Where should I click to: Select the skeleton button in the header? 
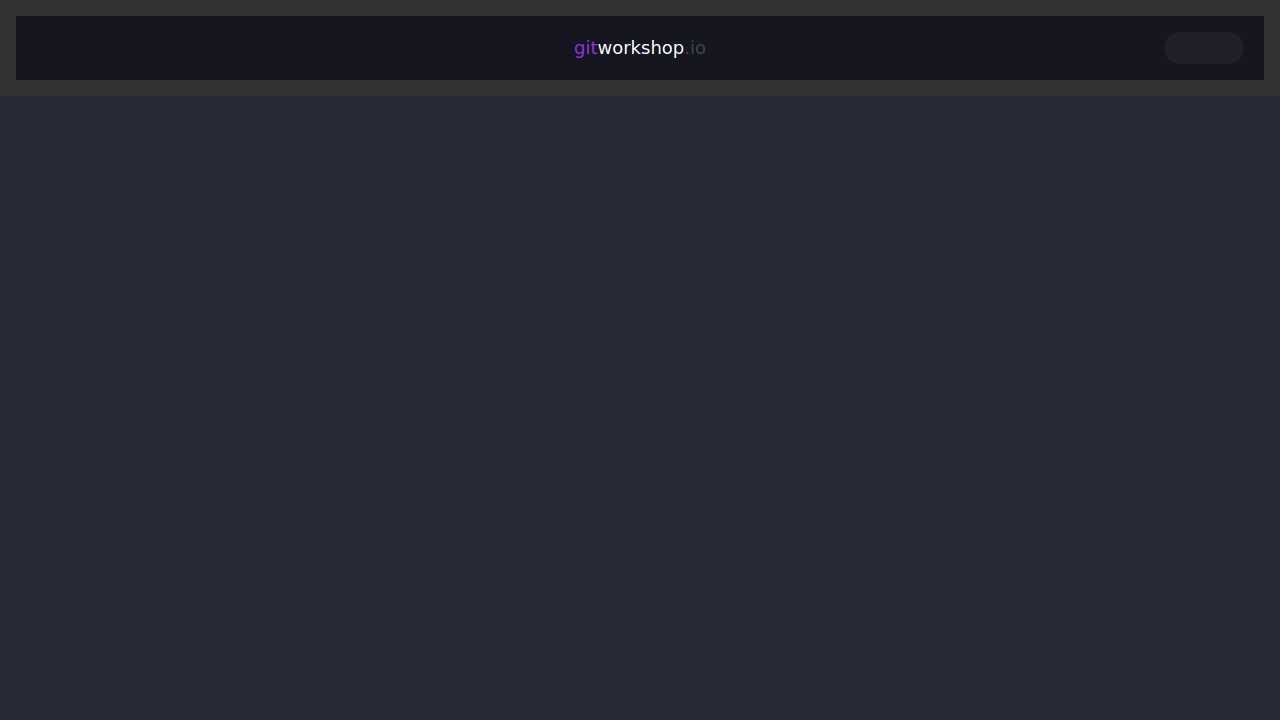pyautogui.click(x=1203, y=48)
